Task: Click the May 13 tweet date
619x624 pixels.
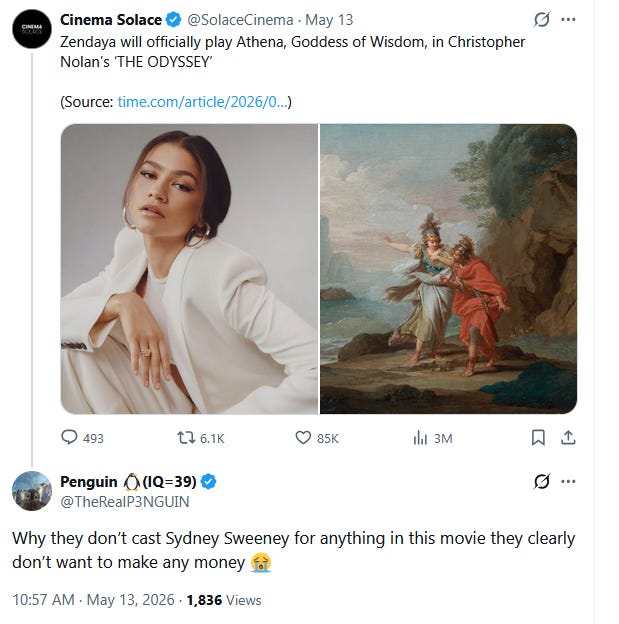Action: [x=329, y=20]
